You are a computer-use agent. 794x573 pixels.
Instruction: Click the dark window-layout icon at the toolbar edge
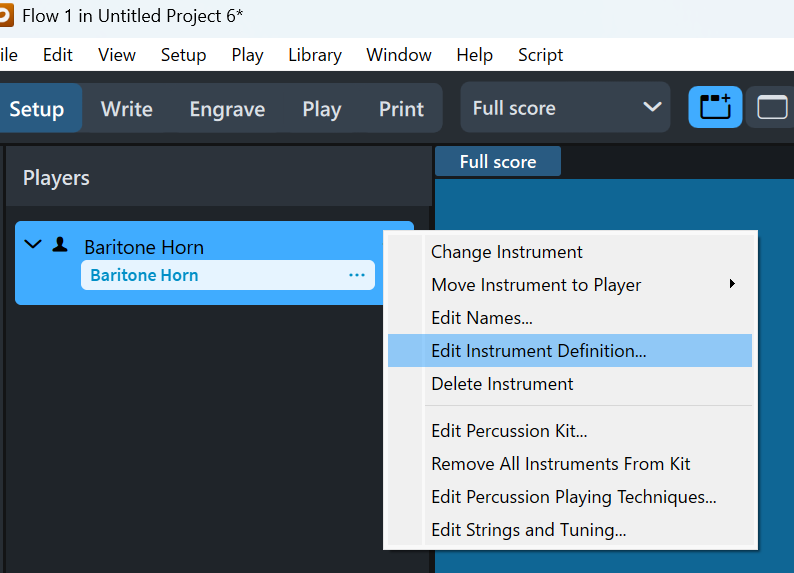pos(773,108)
